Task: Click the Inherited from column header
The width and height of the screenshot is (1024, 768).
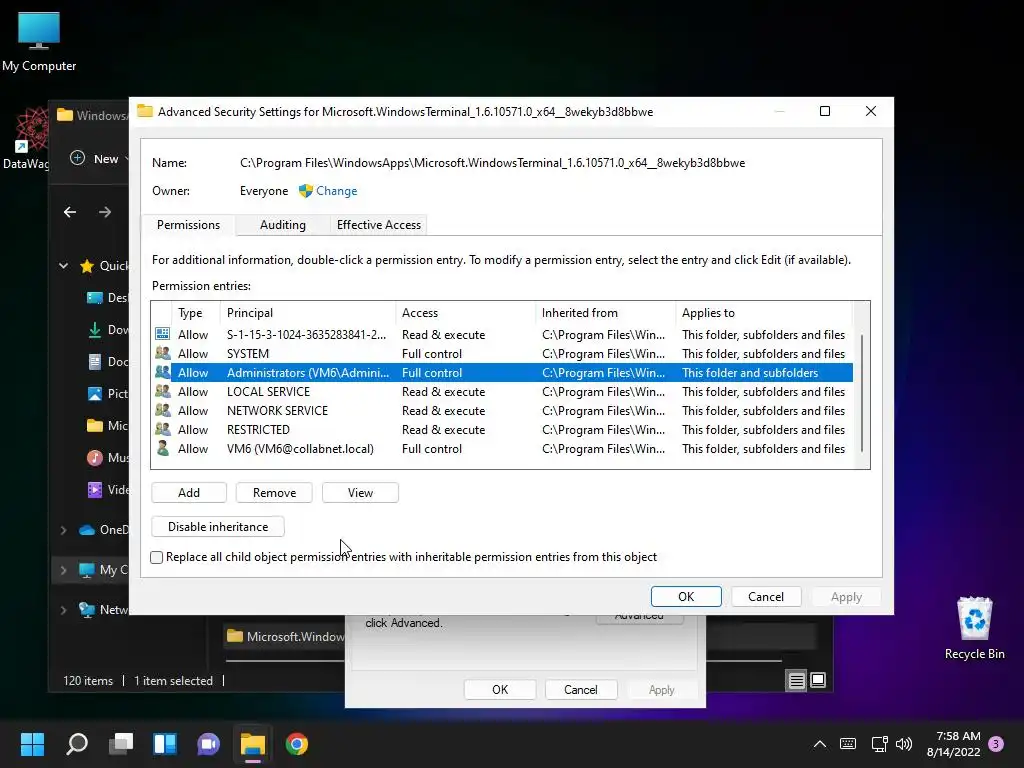Action: tap(605, 313)
